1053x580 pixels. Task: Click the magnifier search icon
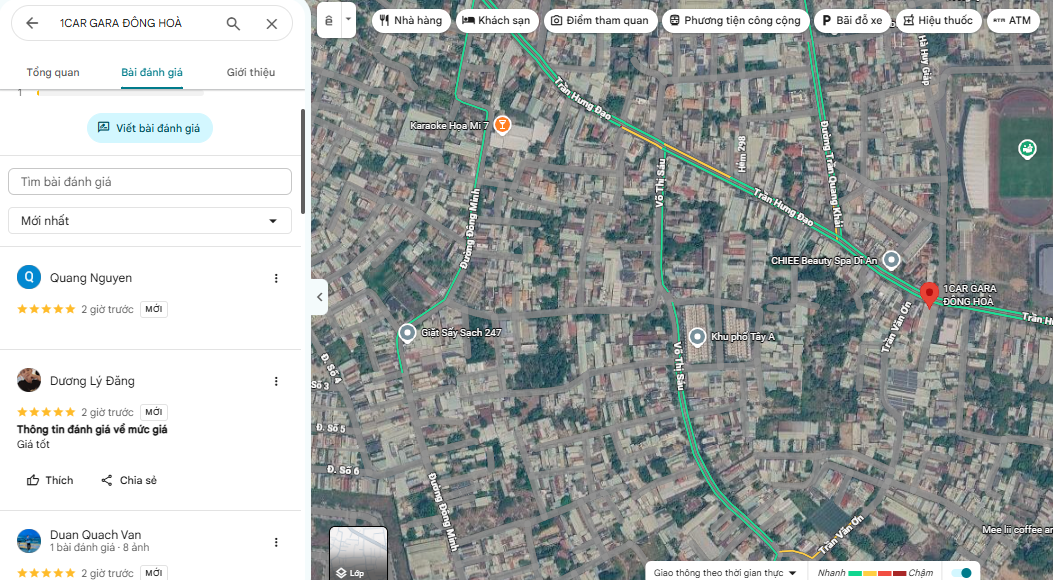click(233, 23)
